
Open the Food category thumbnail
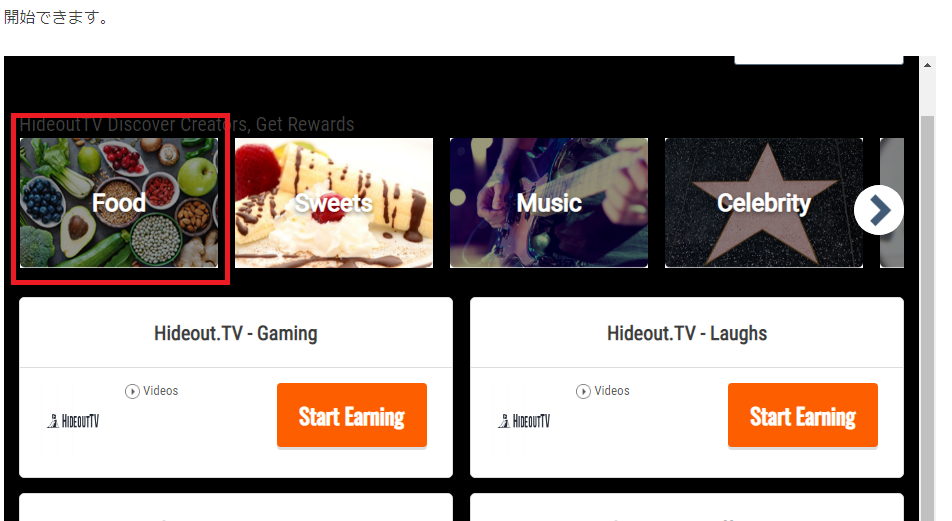click(x=119, y=203)
